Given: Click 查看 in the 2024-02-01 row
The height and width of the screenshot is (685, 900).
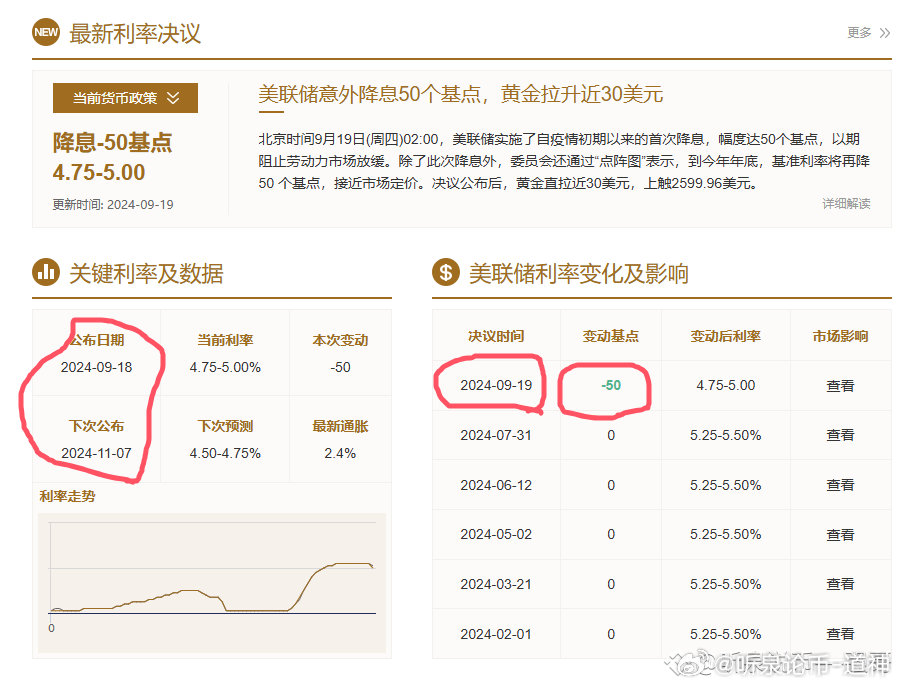Looking at the screenshot, I should pyautogui.click(x=840, y=634).
